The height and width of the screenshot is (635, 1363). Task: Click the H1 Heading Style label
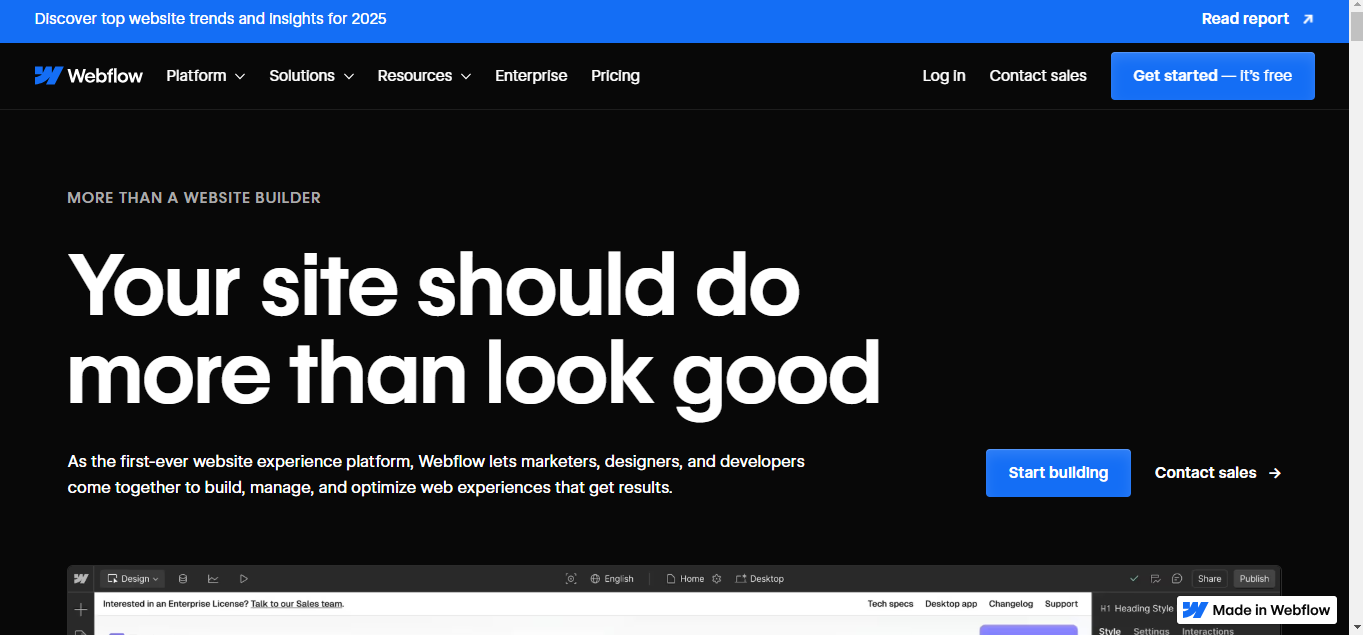[1137, 608]
